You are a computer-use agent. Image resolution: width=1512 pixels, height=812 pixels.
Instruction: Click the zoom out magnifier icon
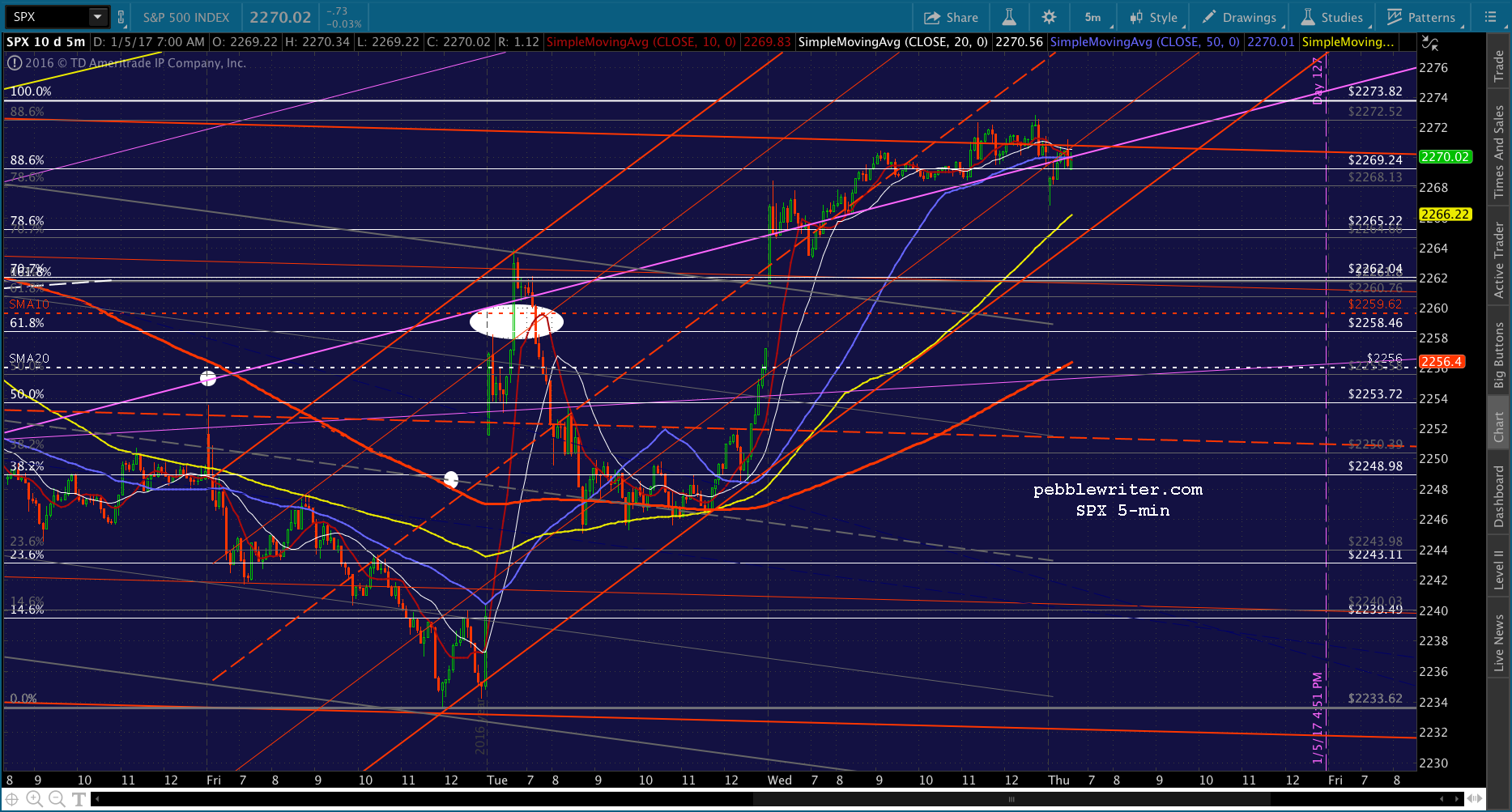(x=57, y=799)
